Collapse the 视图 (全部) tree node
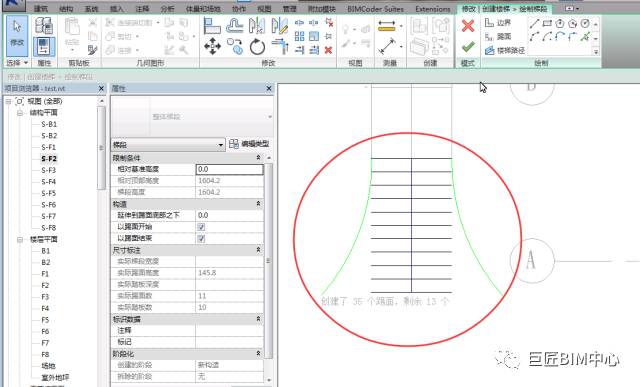Image resolution: width=640 pixels, height=387 pixels. pyautogui.click(x=8, y=101)
